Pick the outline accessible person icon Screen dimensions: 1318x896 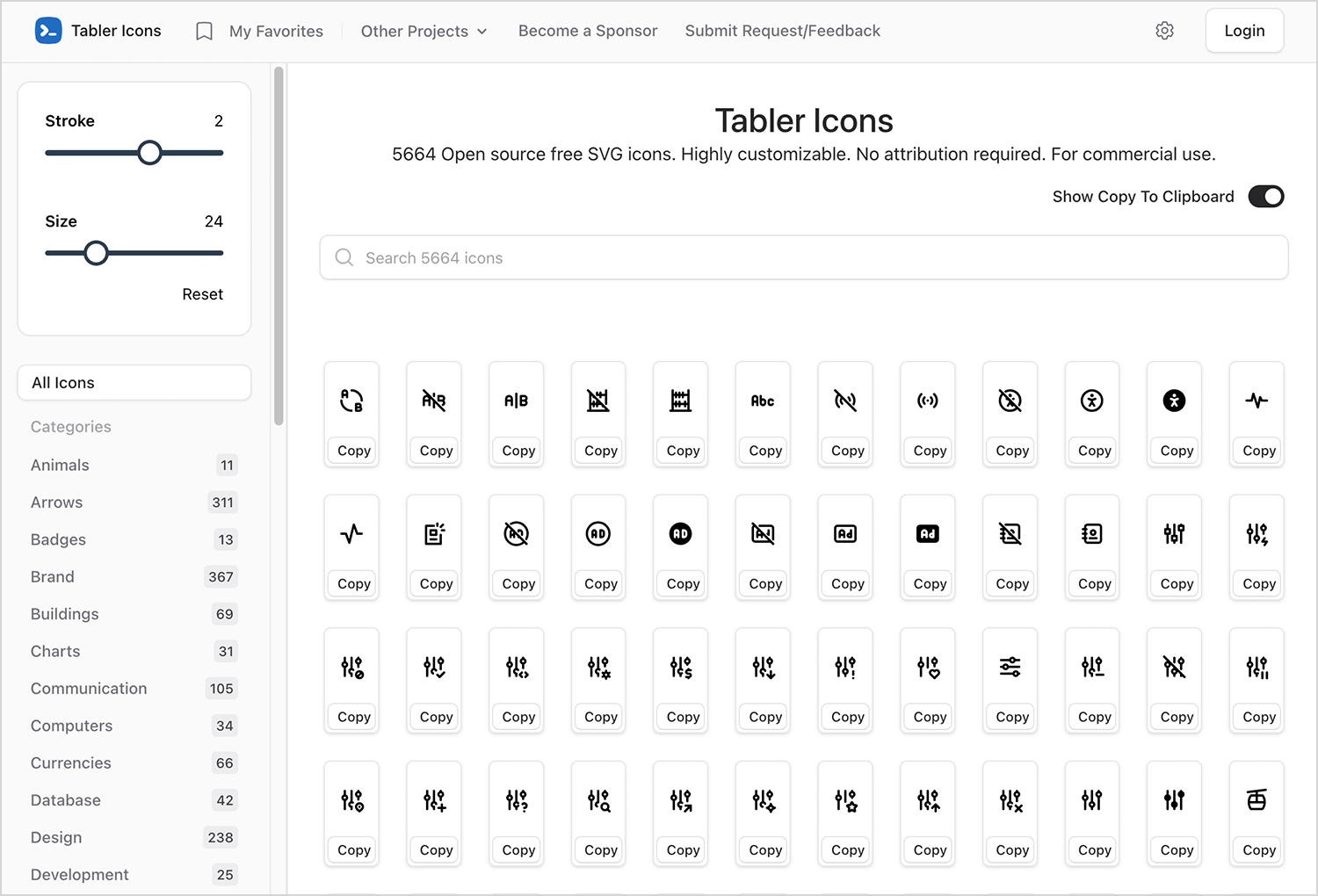click(x=1092, y=401)
